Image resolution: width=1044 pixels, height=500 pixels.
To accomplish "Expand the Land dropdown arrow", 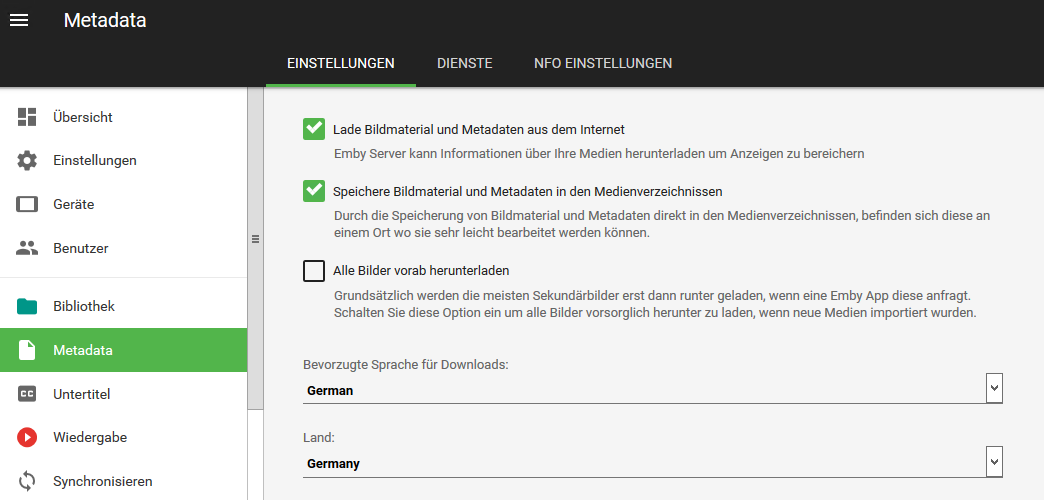I will (x=994, y=461).
